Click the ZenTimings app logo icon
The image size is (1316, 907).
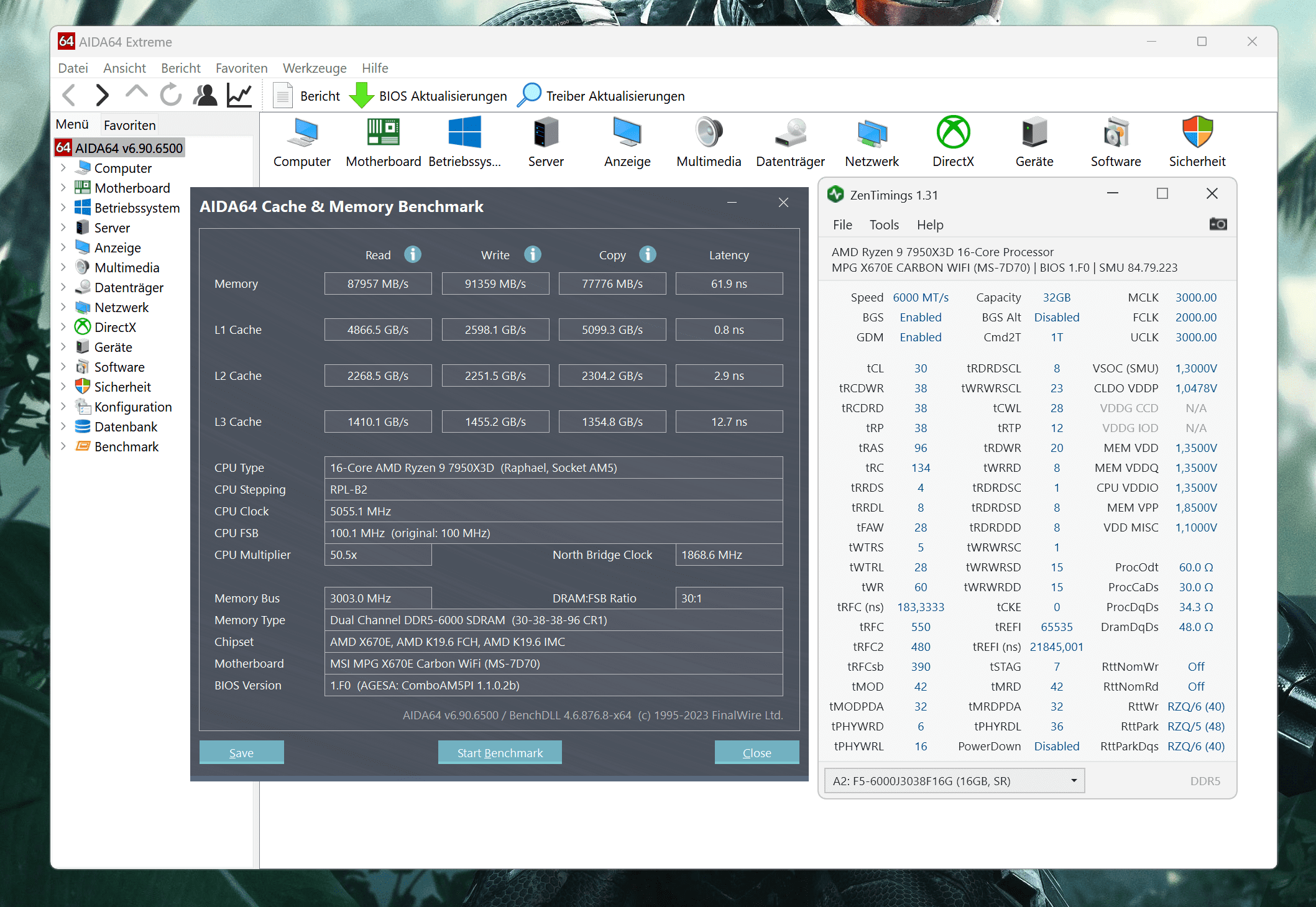835,195
